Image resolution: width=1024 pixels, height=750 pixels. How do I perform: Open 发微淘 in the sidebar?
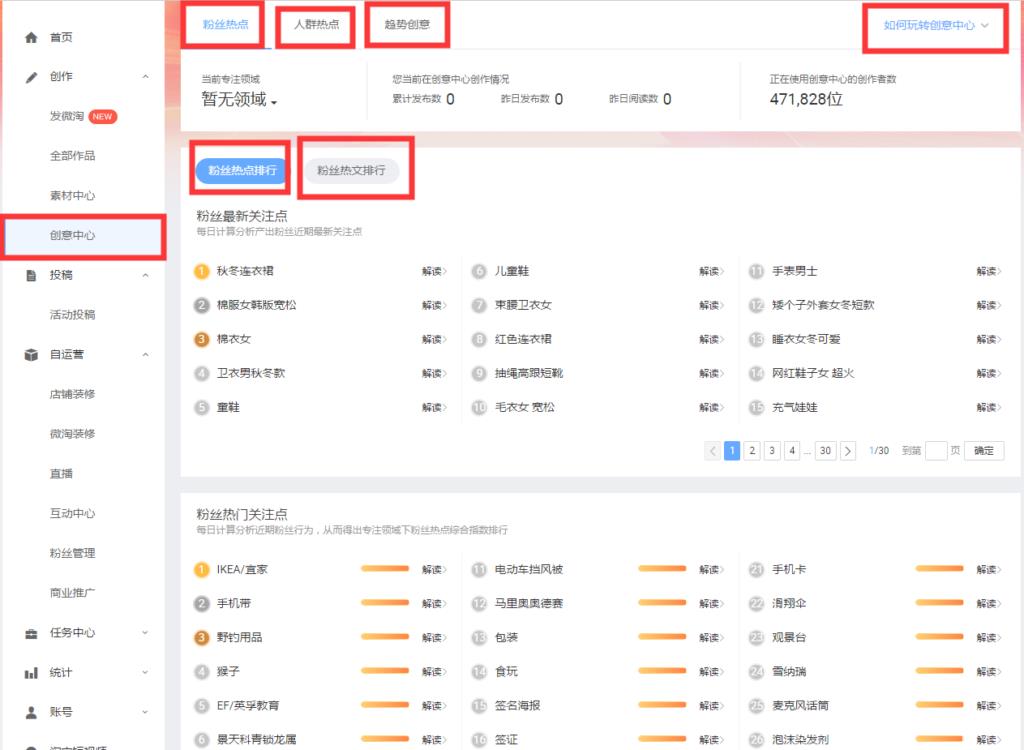pos(67,116)
